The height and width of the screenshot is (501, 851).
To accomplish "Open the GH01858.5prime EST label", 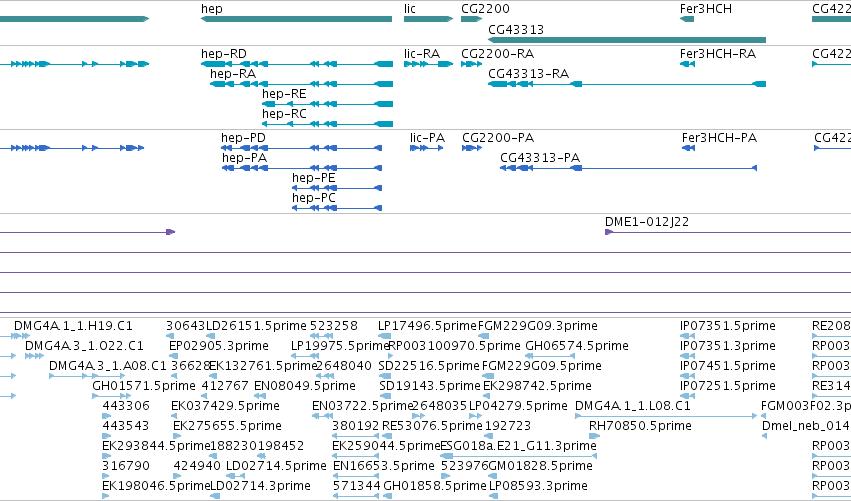I will [x=435, y=487].
